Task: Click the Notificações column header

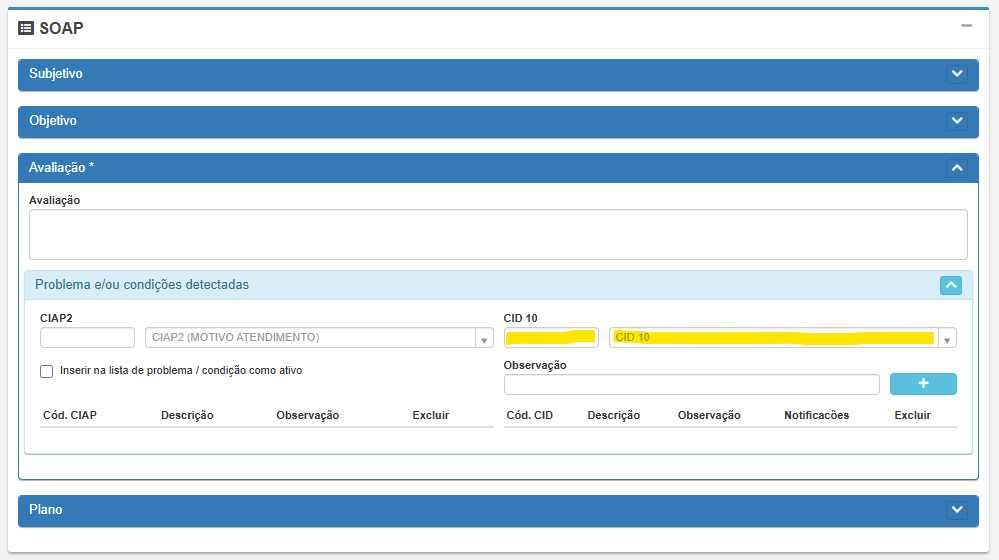Action: coord(816,415)
